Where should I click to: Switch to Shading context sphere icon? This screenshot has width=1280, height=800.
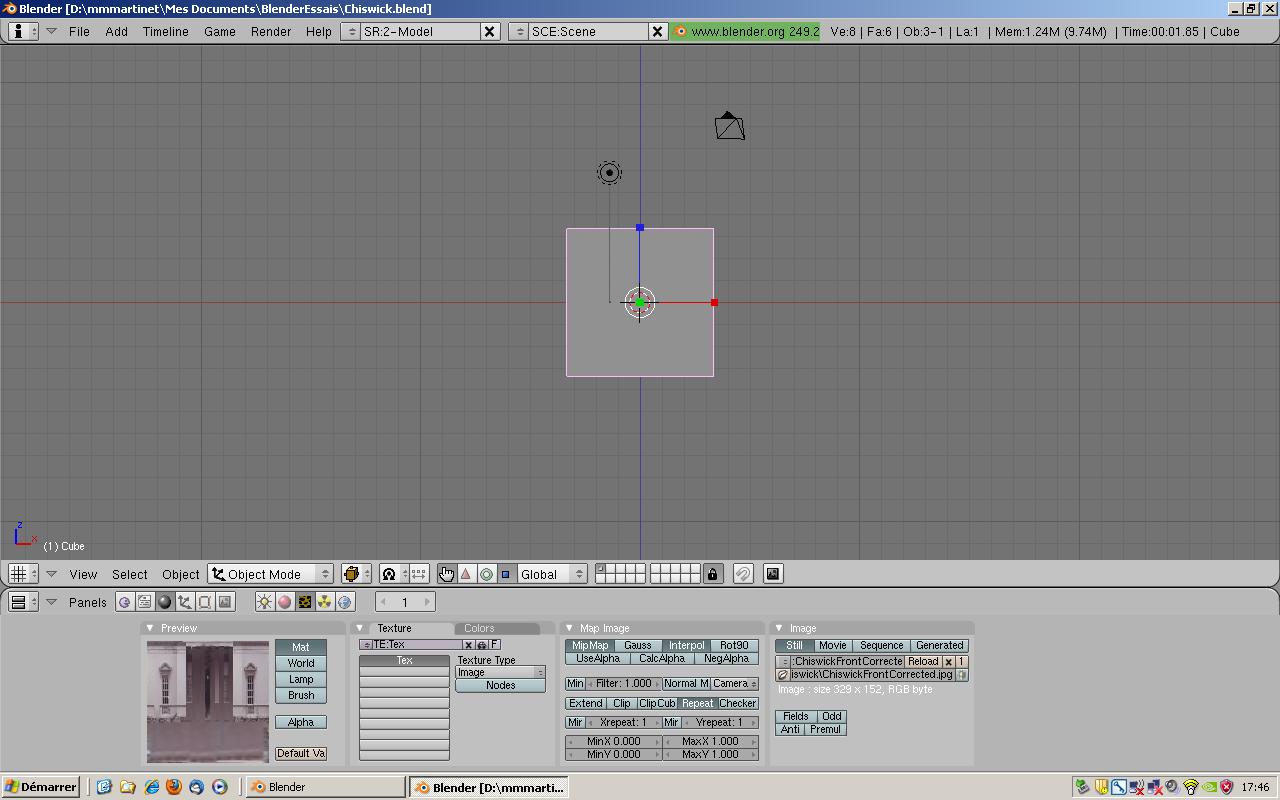click(x=165, y=602)
